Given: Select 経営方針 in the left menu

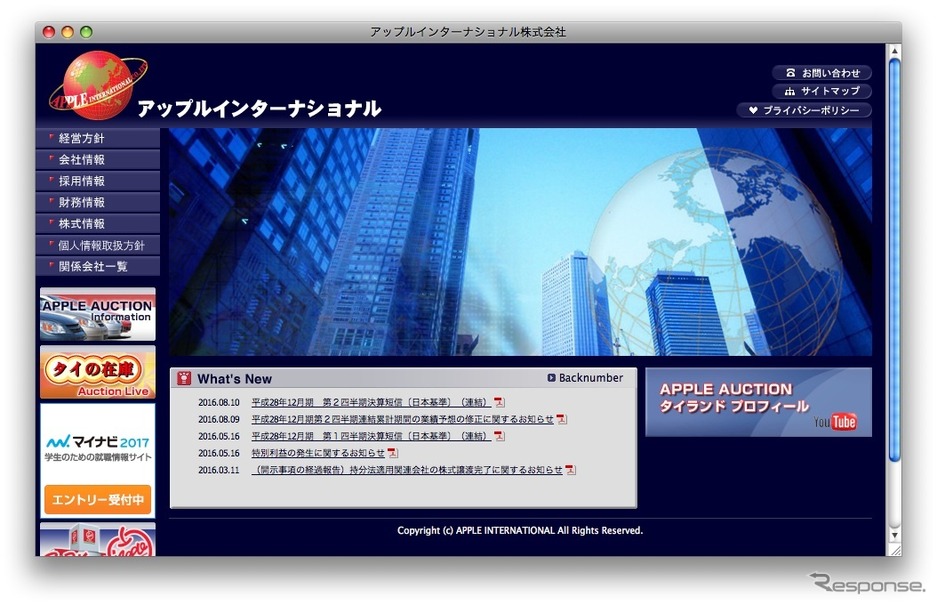Looking at the screenshot, I should (x=97, y=138).
